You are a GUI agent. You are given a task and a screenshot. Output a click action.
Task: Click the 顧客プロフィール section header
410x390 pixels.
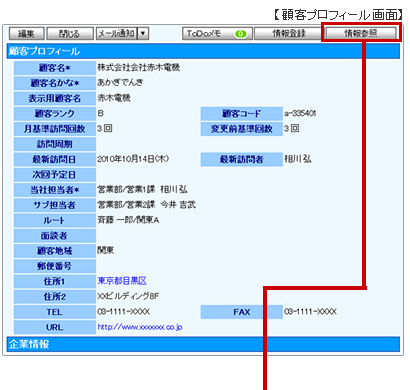(203, 51)
